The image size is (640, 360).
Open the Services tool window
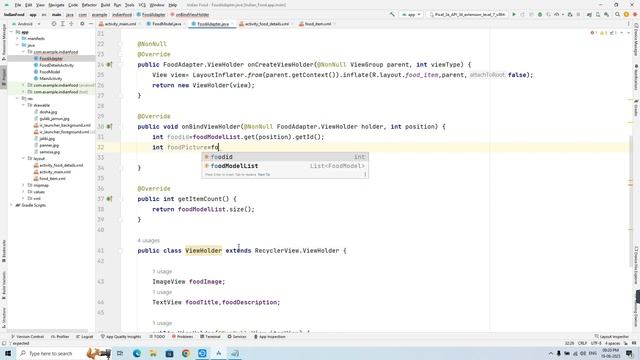(237, 337)
